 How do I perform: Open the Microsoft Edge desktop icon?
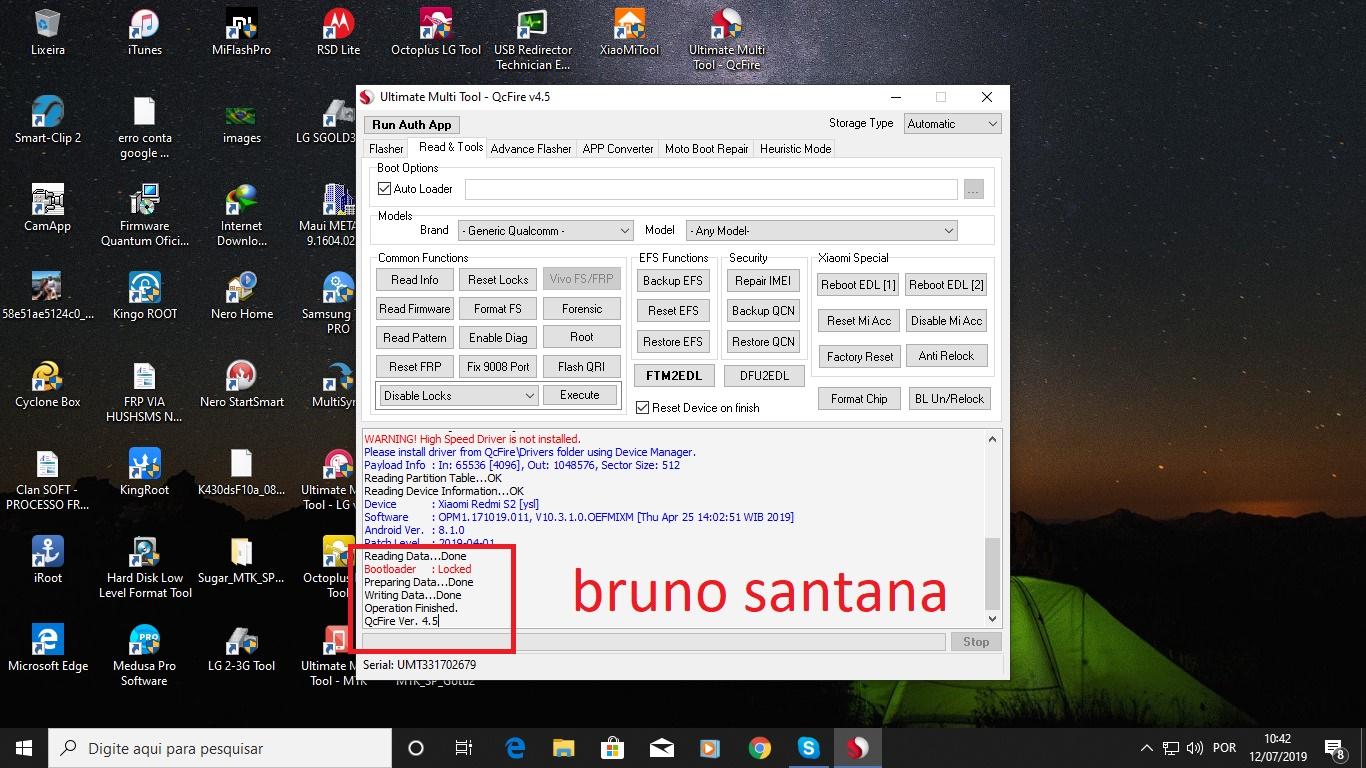tap(47, 648)
